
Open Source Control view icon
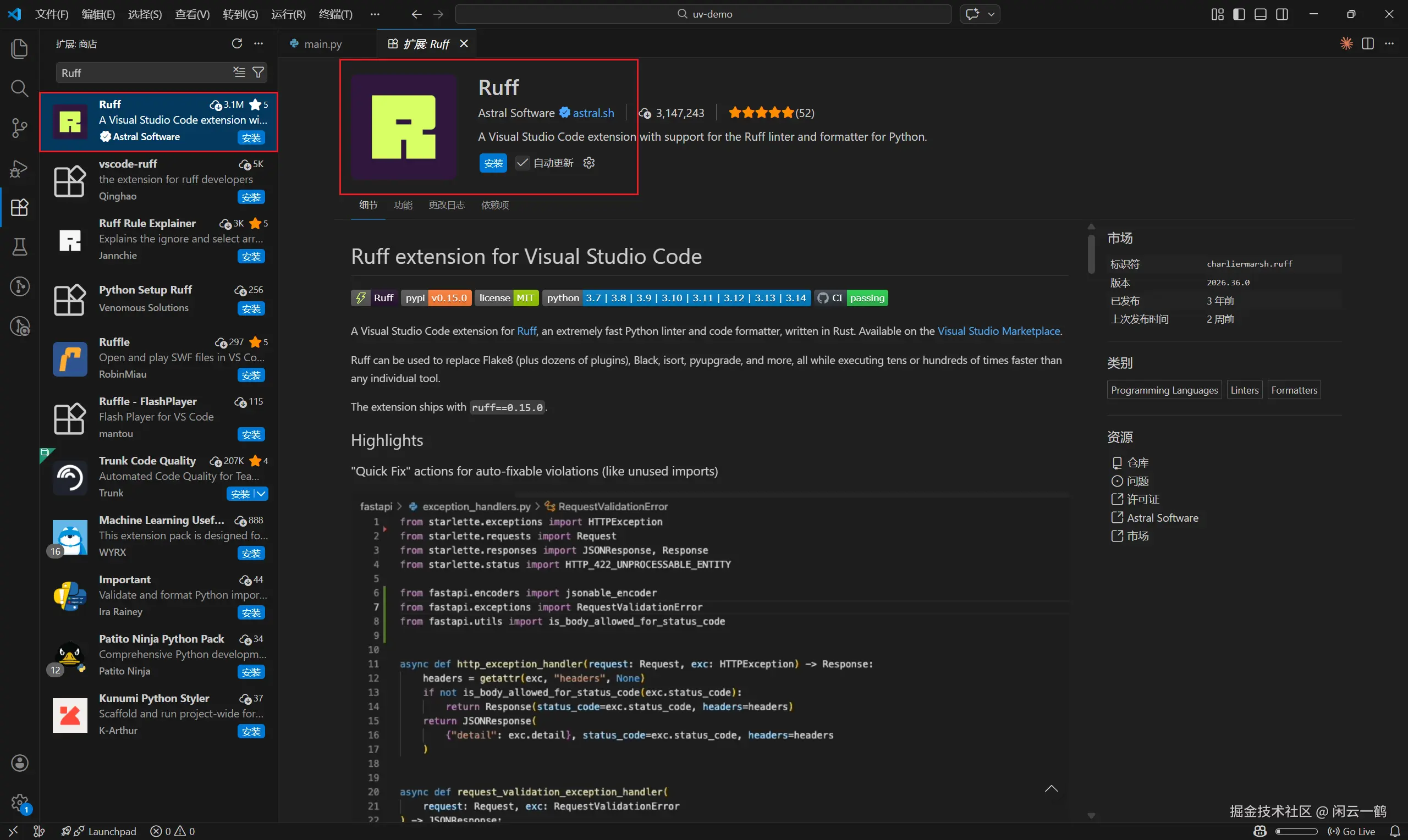[19, 128]
